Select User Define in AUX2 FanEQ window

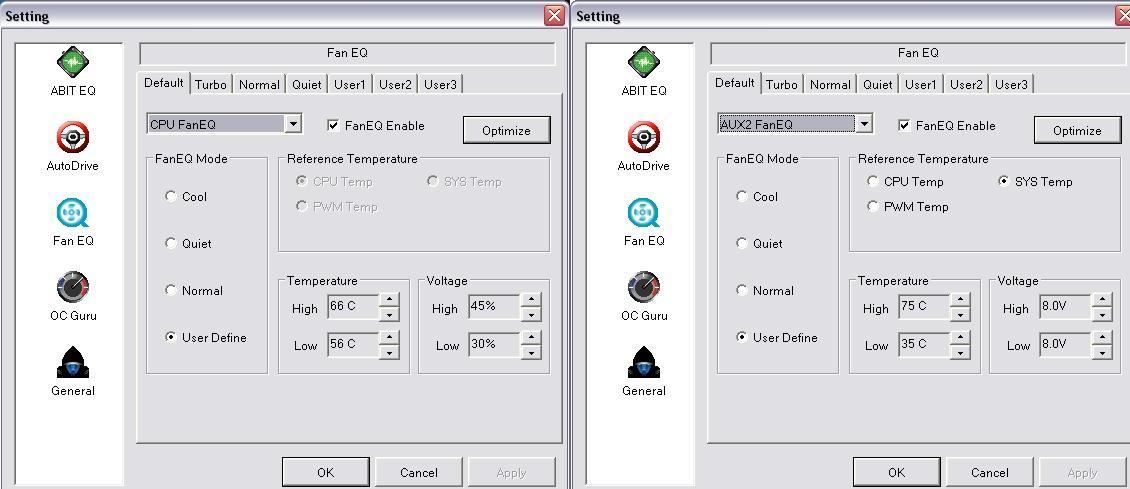tap(742, 337)
